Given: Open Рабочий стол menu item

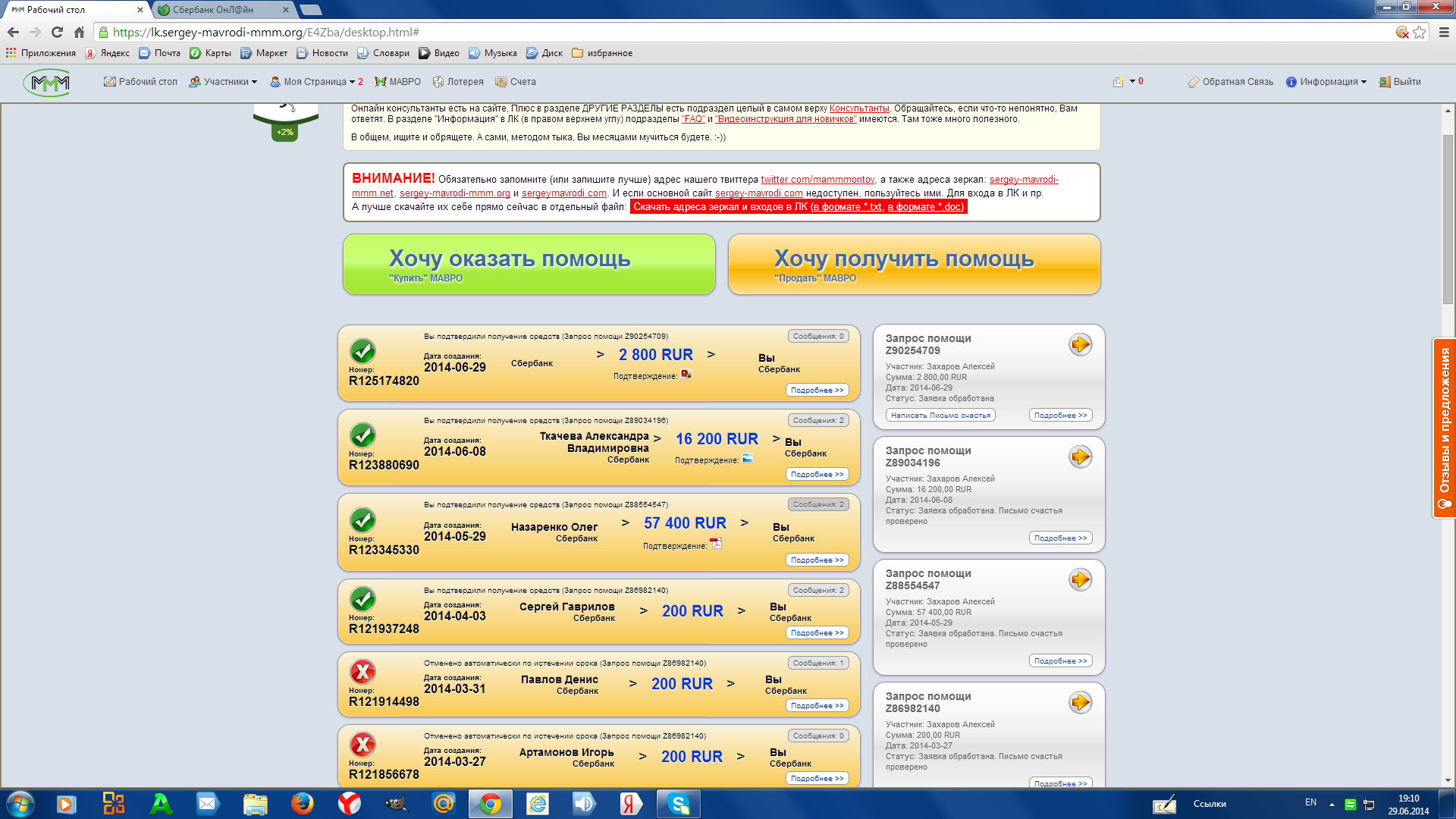Looking at the screenshot, I should click(140, 82).
